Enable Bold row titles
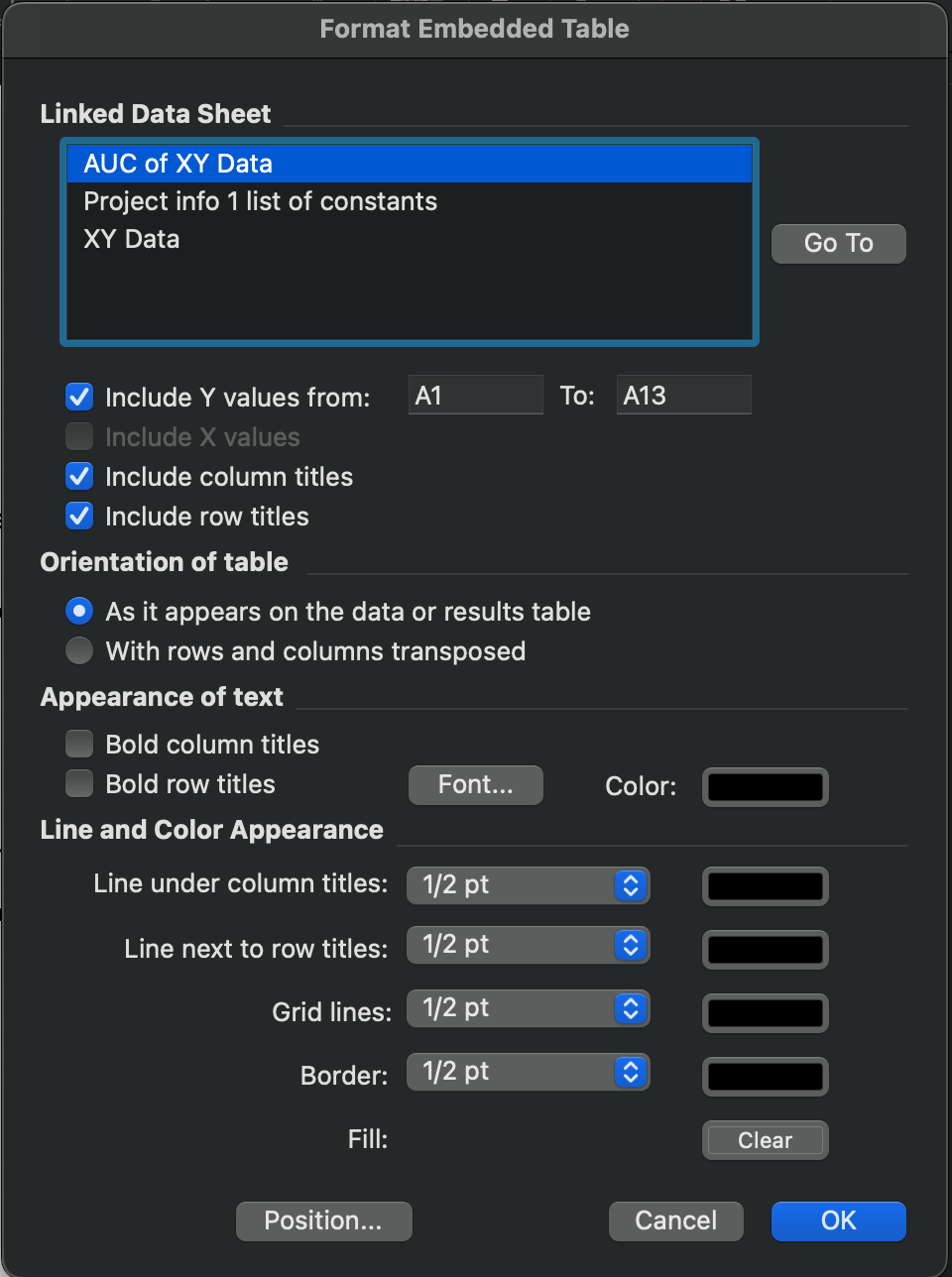 pos(78,783)
